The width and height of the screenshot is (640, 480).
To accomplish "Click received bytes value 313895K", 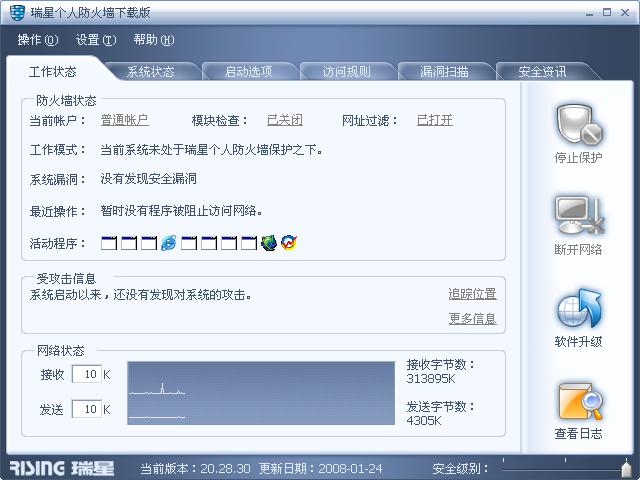I will (x=431, y=379).
